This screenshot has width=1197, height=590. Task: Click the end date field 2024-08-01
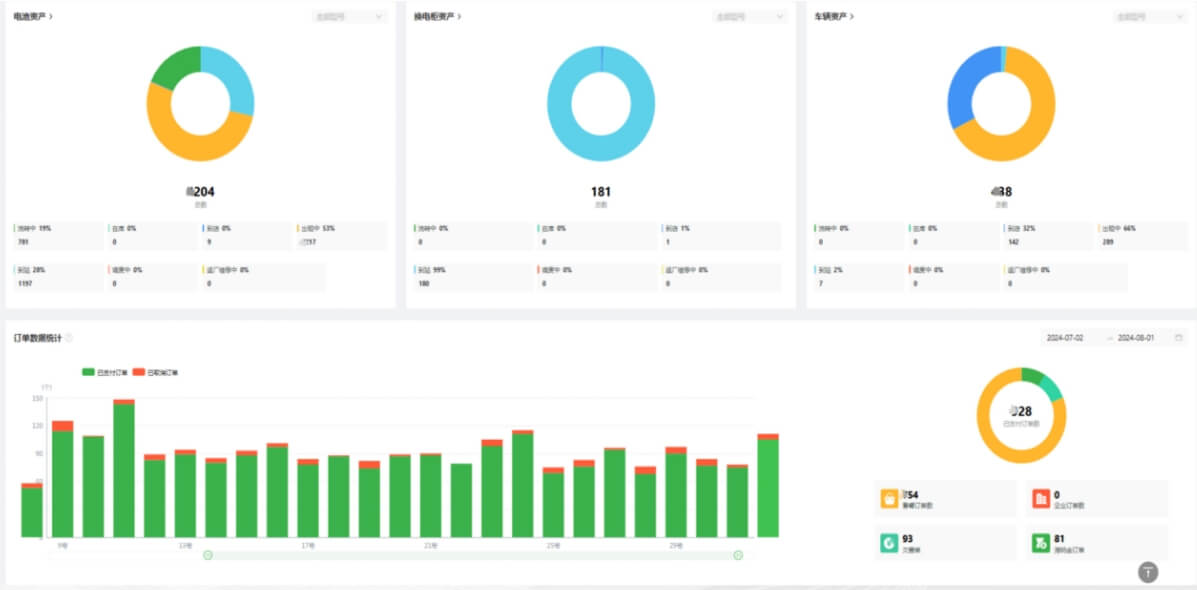click(1136, 338)
